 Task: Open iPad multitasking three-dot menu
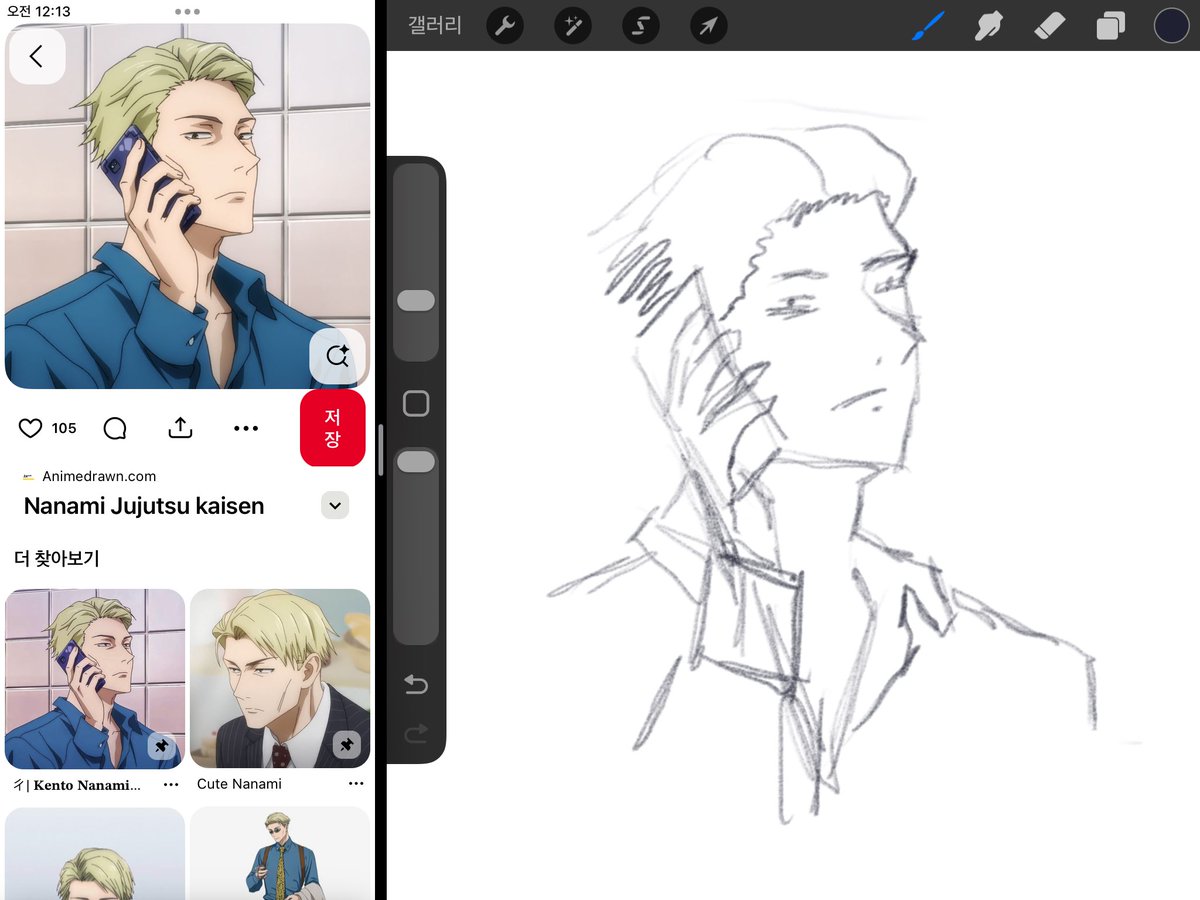click(187, 12)
